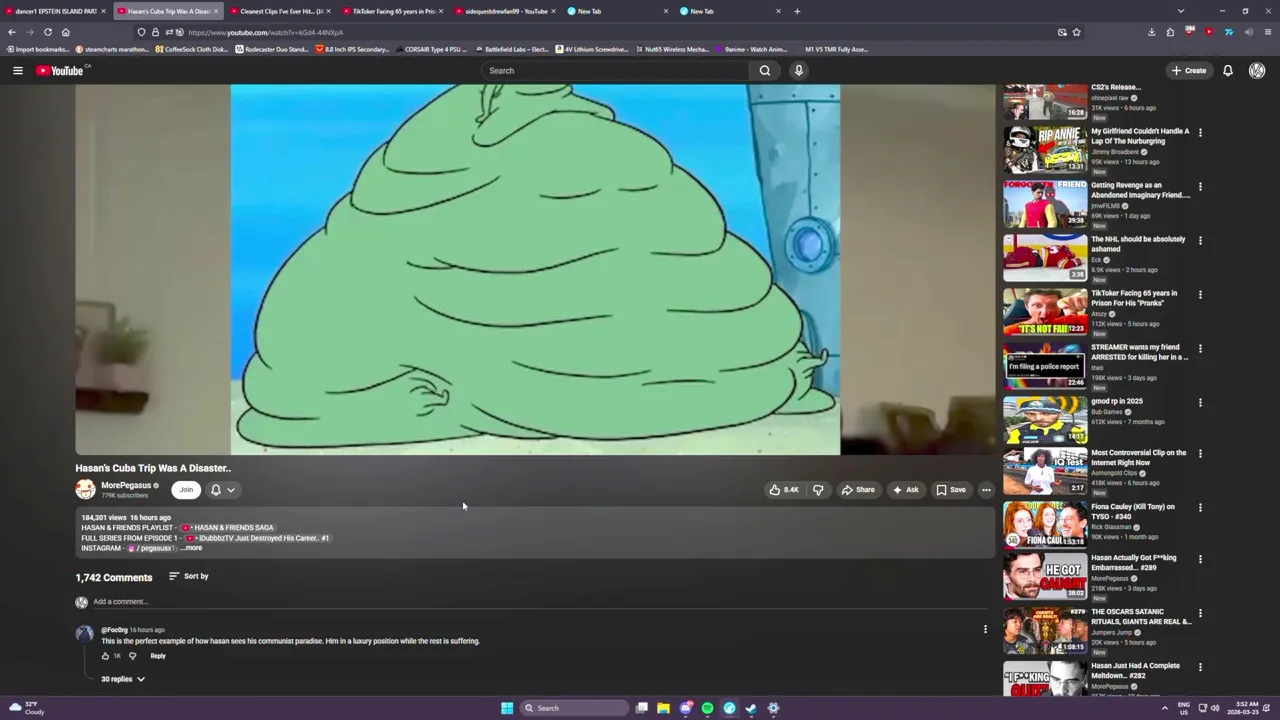The width and height of the screenshot is (1280, 720).
Task: Open the YouTube notifications bell
Action: (x=1228, y=70)
